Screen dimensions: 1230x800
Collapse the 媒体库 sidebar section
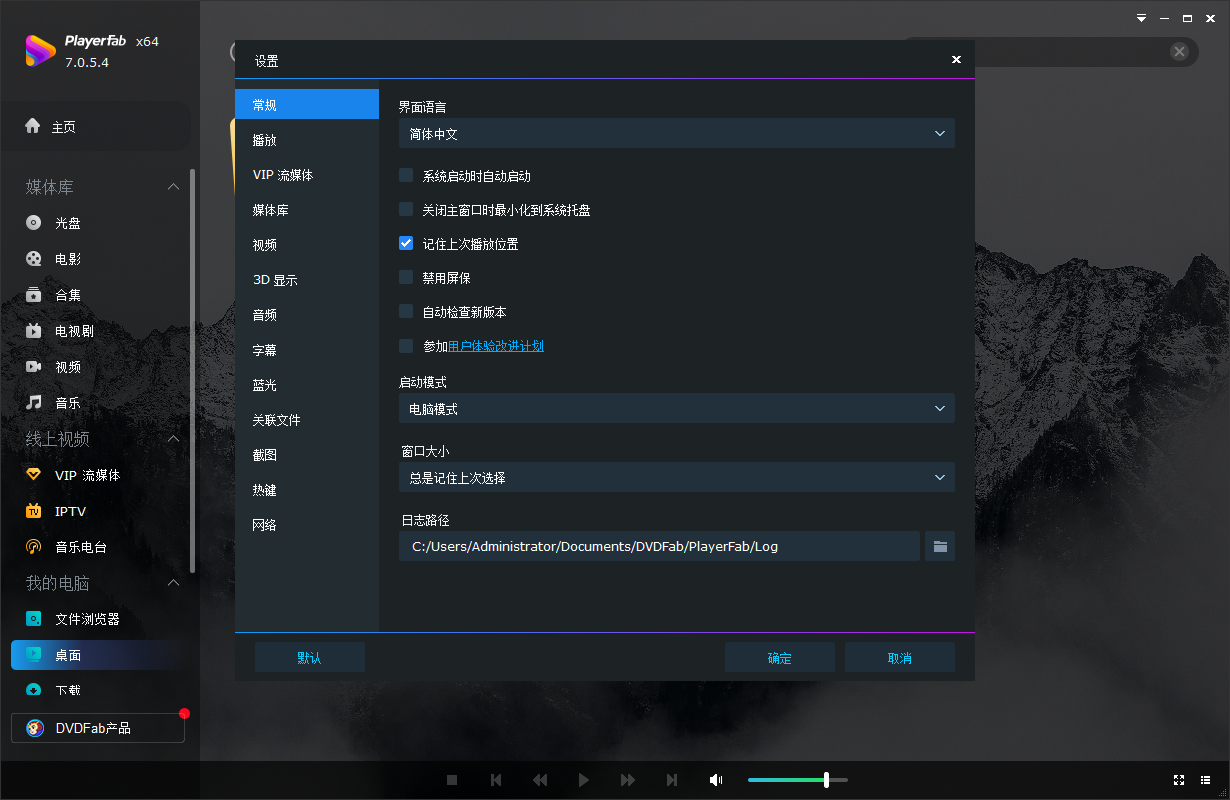(x=173, y=186)
